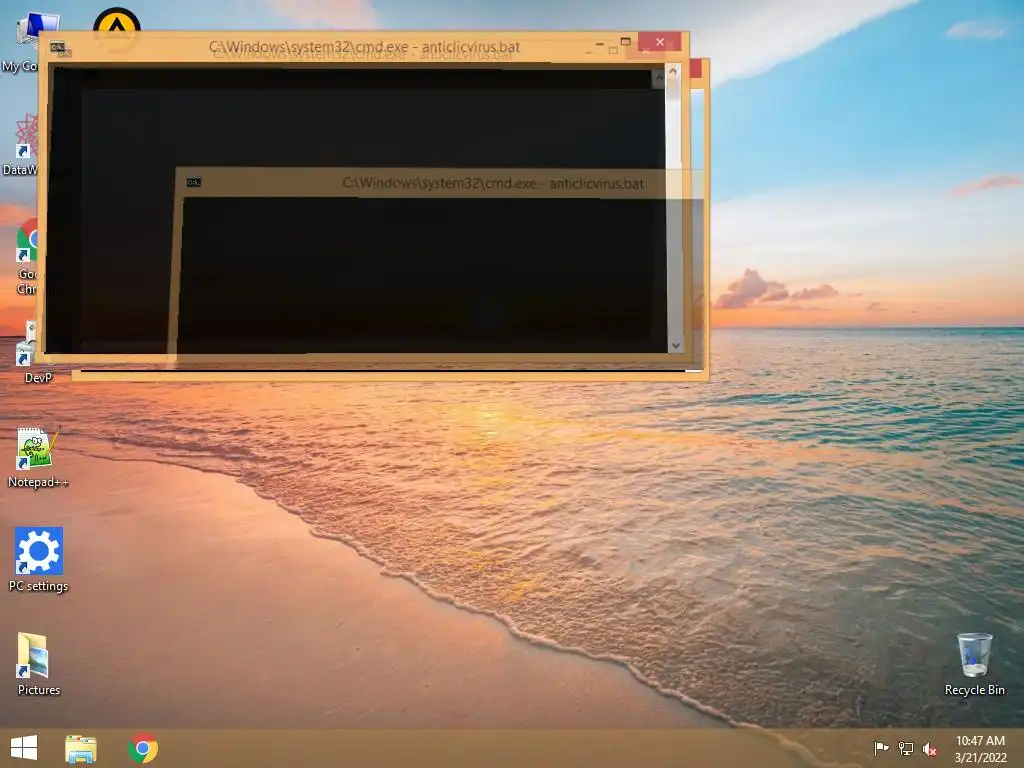Select the Google Chrome desktop shortcut
1024x768 pixels.
27,256
